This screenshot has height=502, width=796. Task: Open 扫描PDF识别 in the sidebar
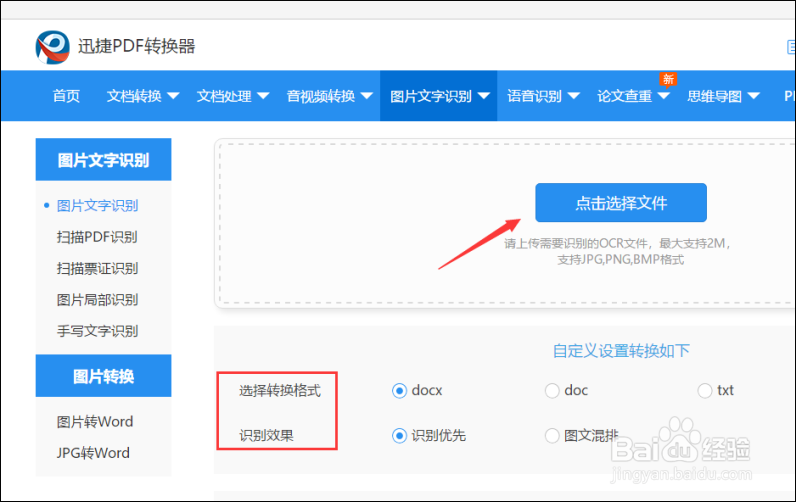click(97, 237)
